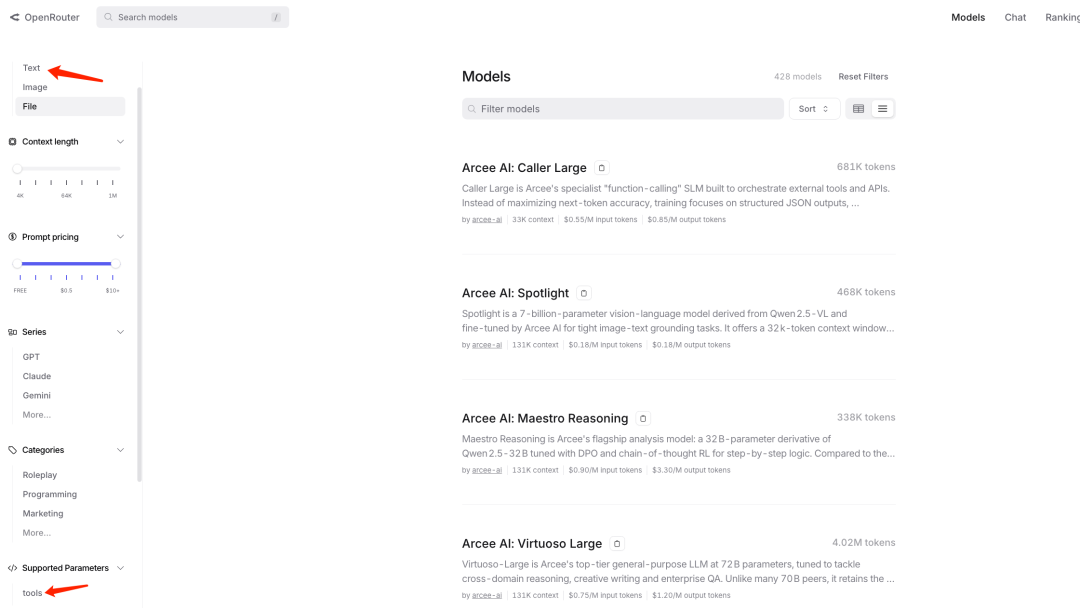Toggle the Image modality filter
Viewport: 1080px width, 608px height.
pos(34,87)
